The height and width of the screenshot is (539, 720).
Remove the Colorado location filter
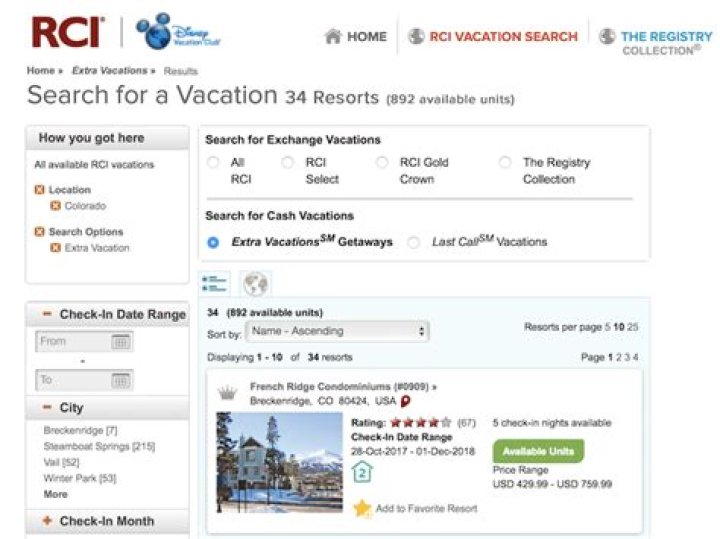(x=55, y=206)
